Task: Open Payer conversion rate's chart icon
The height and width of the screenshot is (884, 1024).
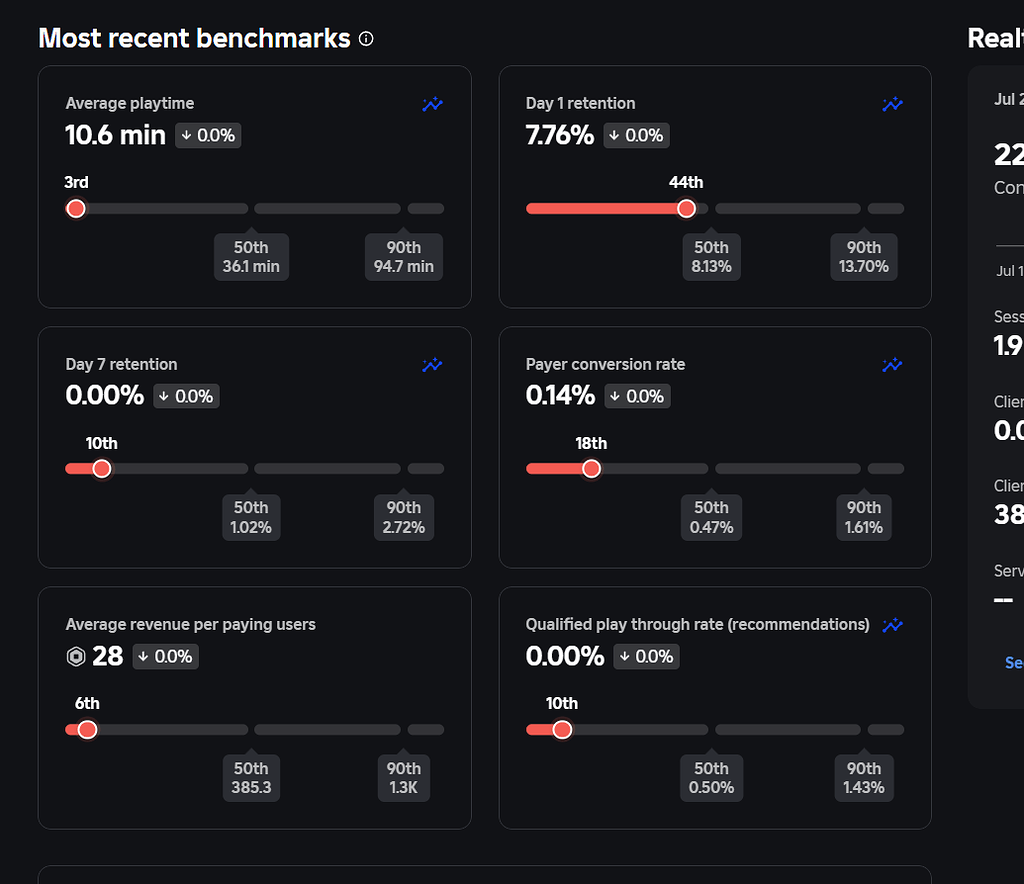Action: 892,365
